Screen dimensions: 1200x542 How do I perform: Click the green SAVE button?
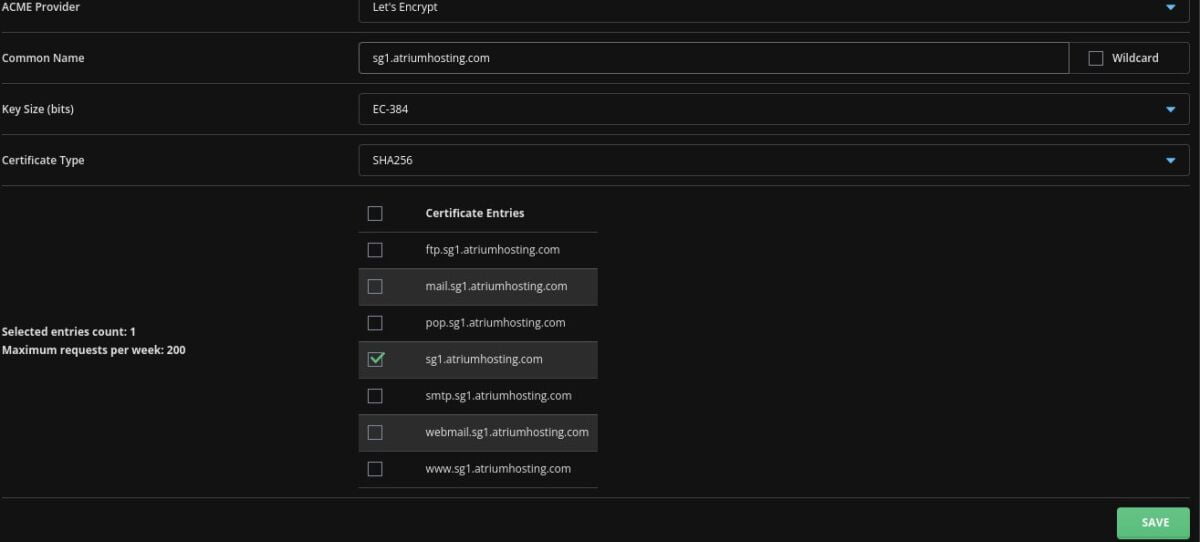[1155, 523]
